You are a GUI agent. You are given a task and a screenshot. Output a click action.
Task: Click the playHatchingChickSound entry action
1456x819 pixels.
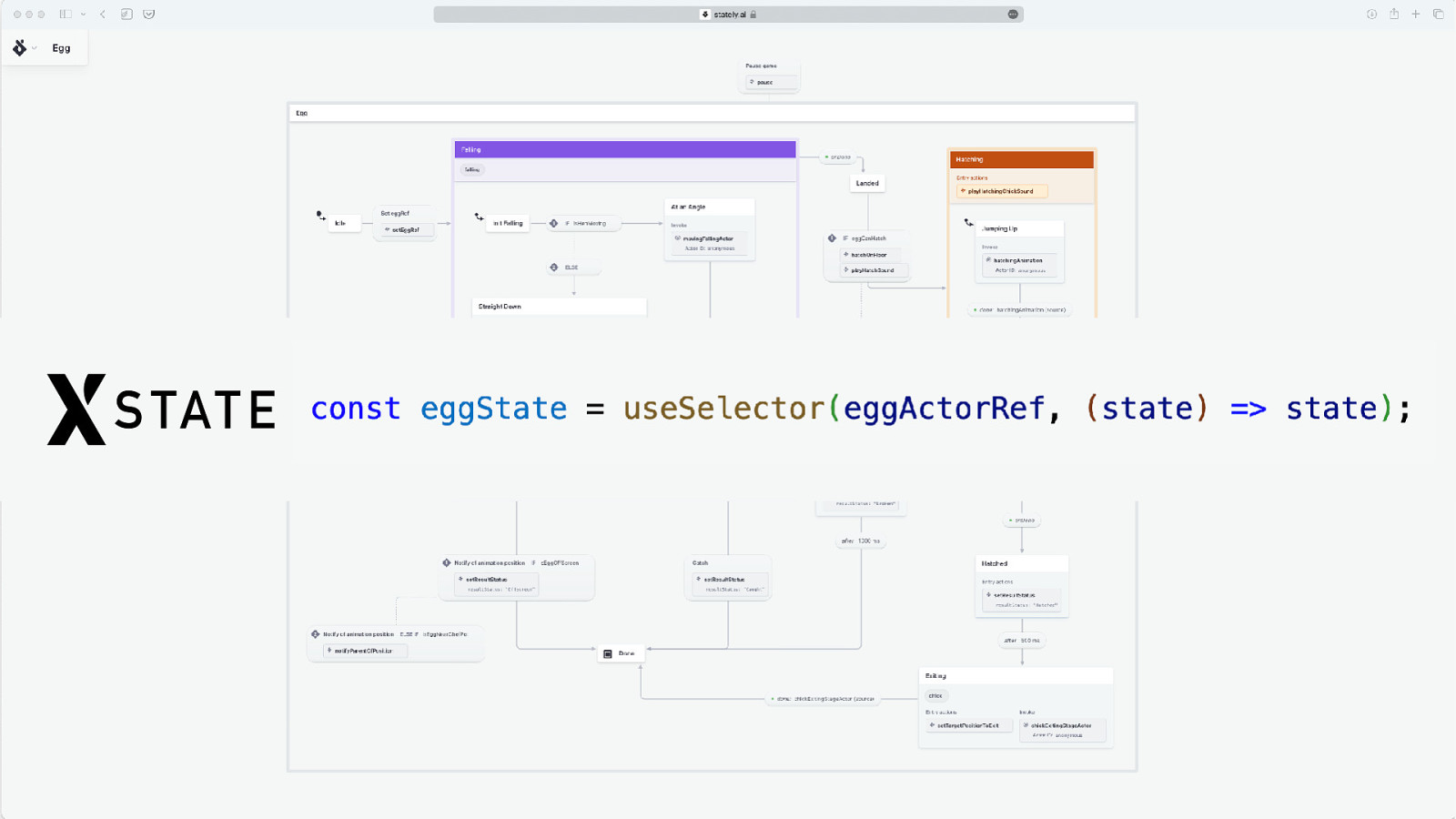[x=1001, y=191]
